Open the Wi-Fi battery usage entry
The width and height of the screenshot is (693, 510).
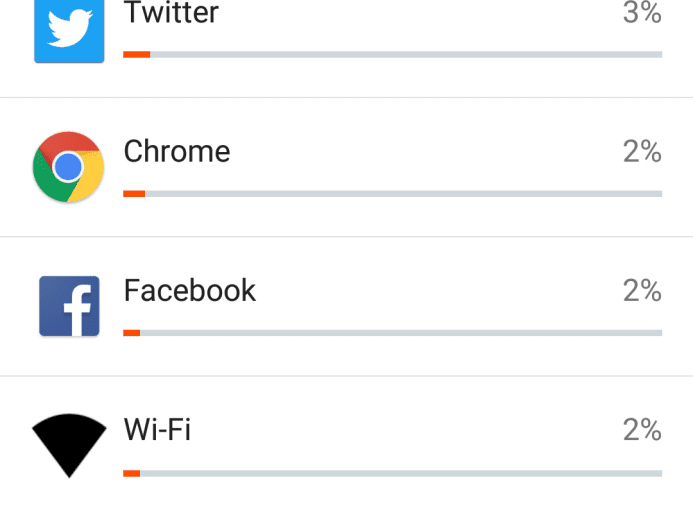(x=346, y=443)
